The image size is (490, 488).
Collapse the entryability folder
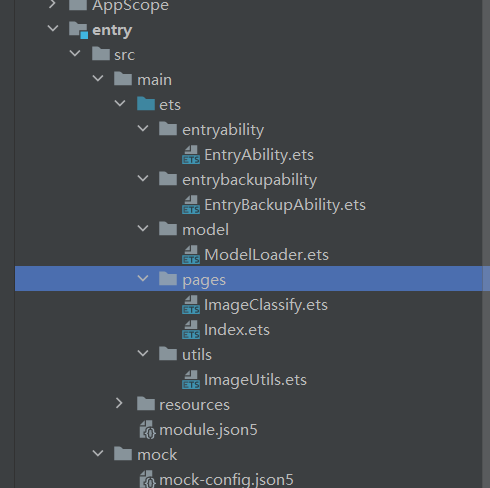click(x=143, y=128)
